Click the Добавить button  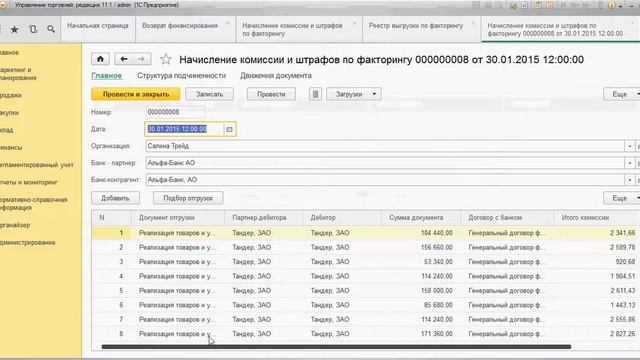115,198
